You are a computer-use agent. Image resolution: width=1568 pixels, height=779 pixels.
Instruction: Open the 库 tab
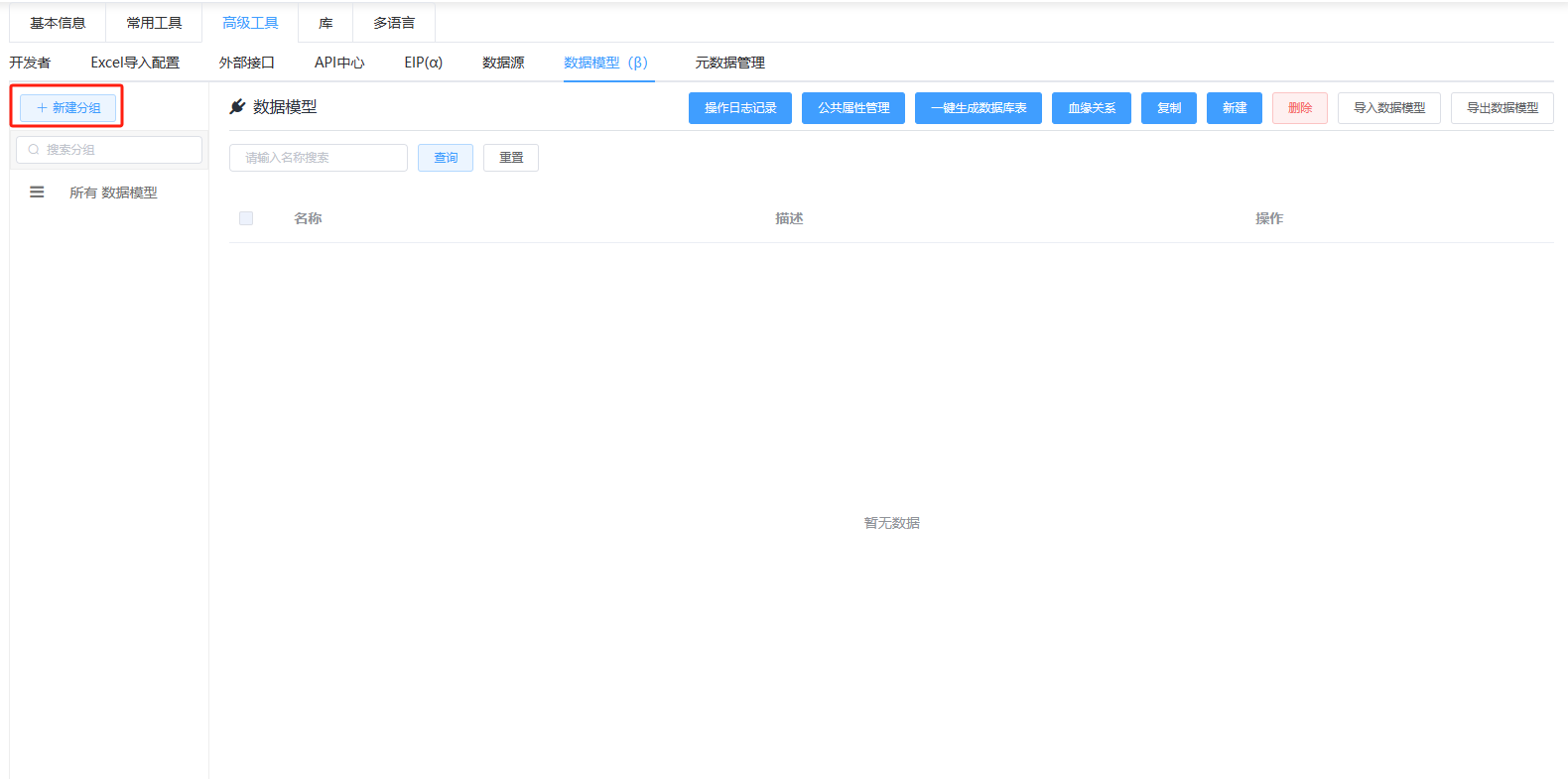click(326, 23)
